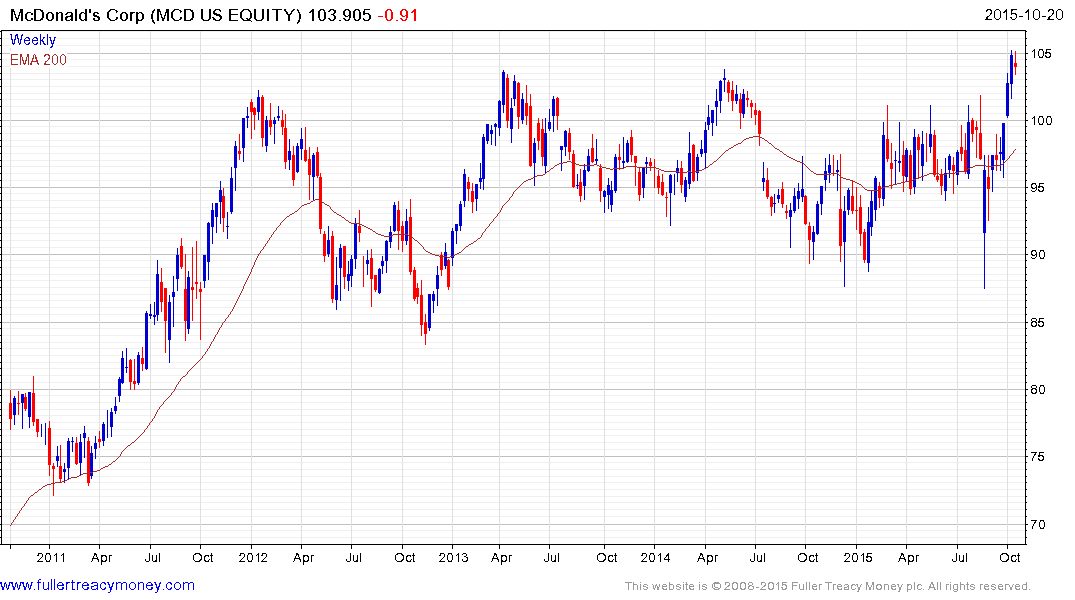Image resolution: width=1075 pixels, height=600 pixels.
Task: Select the 2014 label on the time axis
Action: [x=655, y=557]
